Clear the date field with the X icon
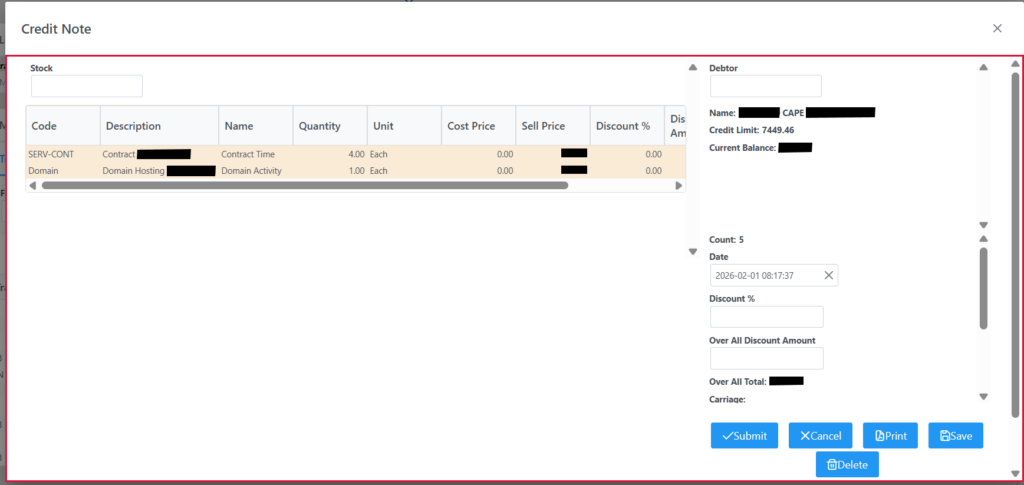This screenshot has height=485, width=1024. pos(828,275)
